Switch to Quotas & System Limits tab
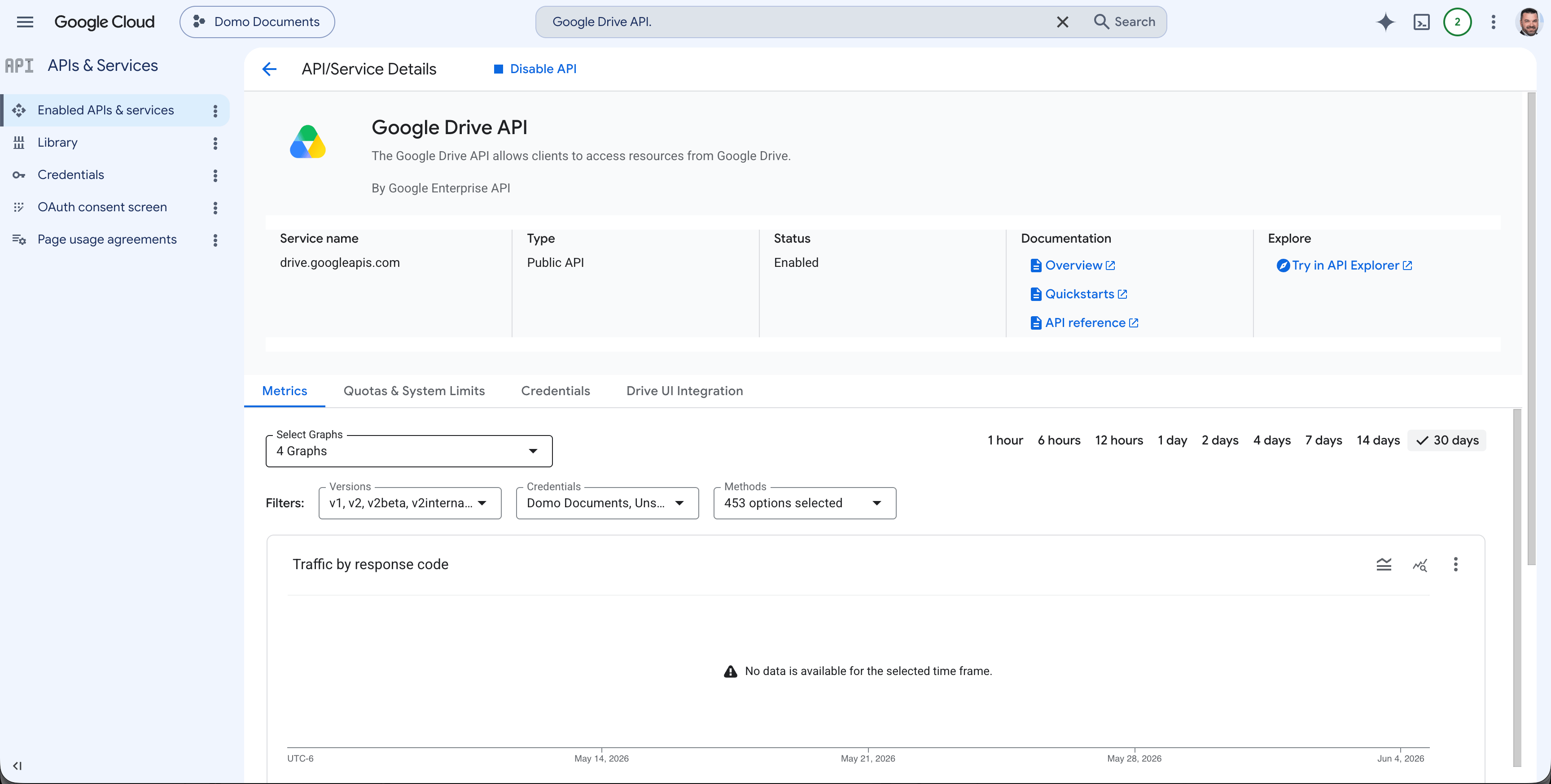The image size is (1551, 784). tap(414, 391)
